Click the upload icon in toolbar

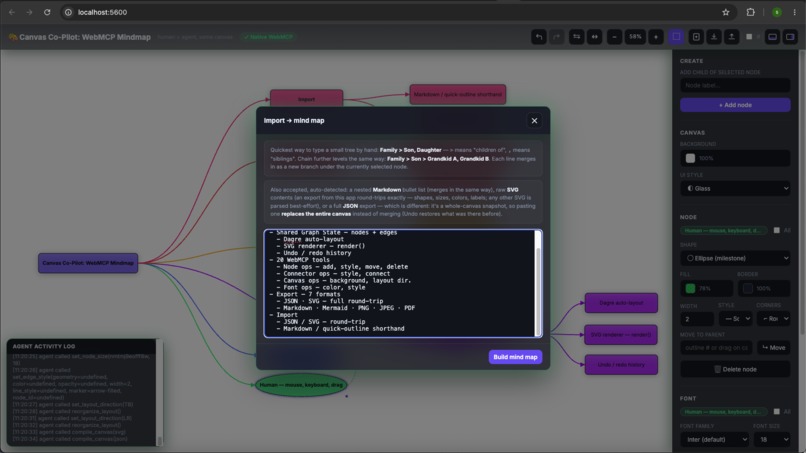(x=731, y=37)
